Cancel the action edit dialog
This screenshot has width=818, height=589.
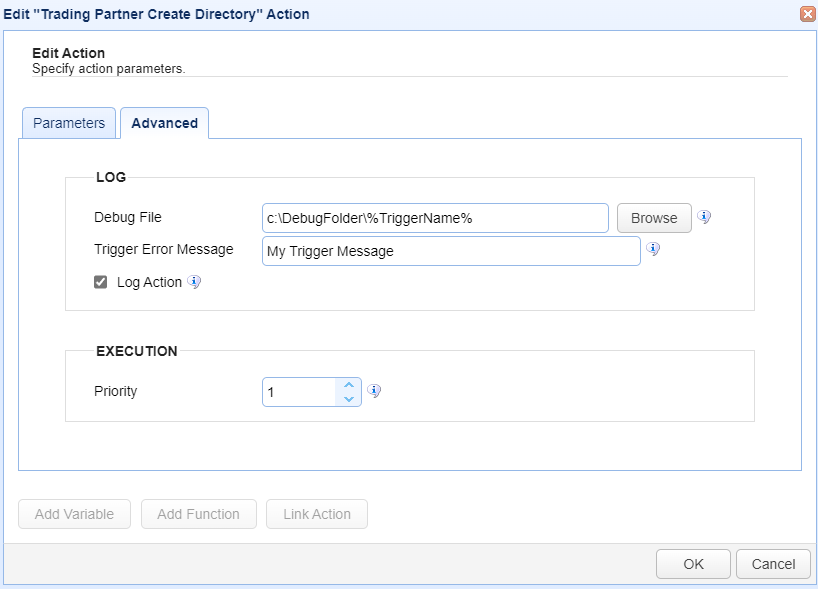click(773, 564)
